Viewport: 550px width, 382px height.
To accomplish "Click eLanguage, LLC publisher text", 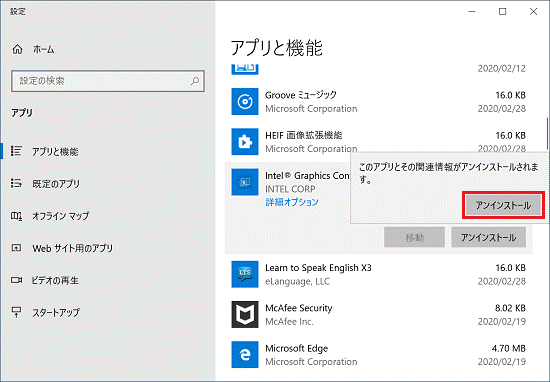I will pyautogui.click(x=297, y=281).
